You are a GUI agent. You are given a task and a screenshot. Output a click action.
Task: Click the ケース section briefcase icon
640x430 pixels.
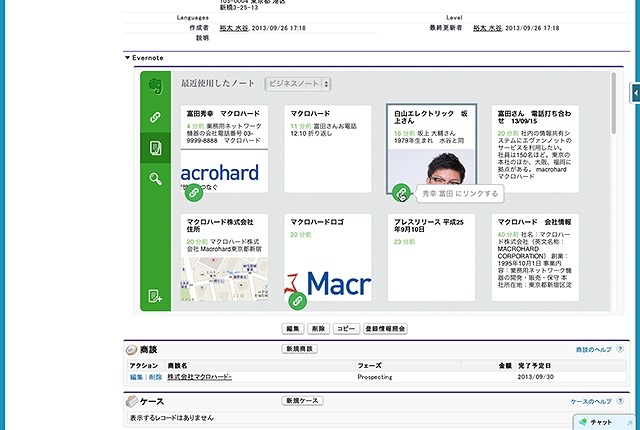[132, 401]
